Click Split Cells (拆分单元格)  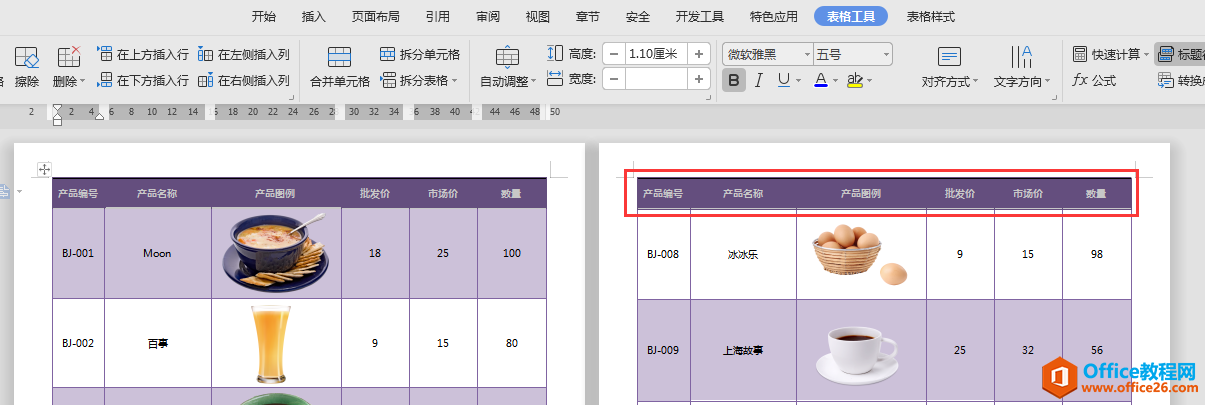click(x=419, y=54)
